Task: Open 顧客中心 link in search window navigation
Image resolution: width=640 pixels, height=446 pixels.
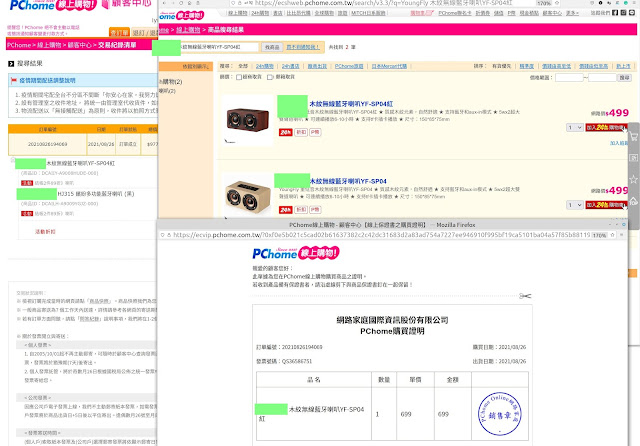Action: tap(552, 13)
